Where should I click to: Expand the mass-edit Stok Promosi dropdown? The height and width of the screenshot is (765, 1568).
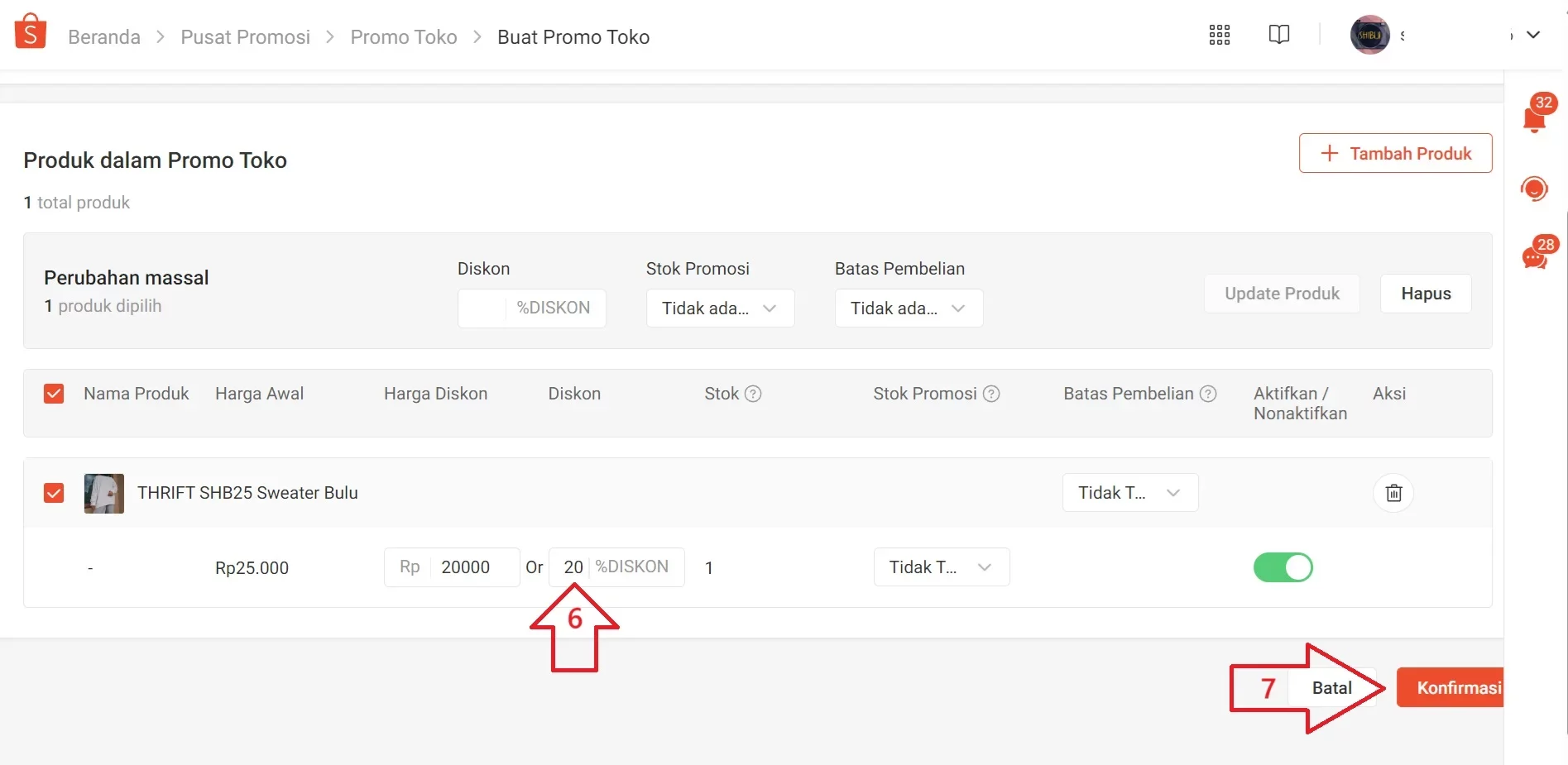click(720, 308)
